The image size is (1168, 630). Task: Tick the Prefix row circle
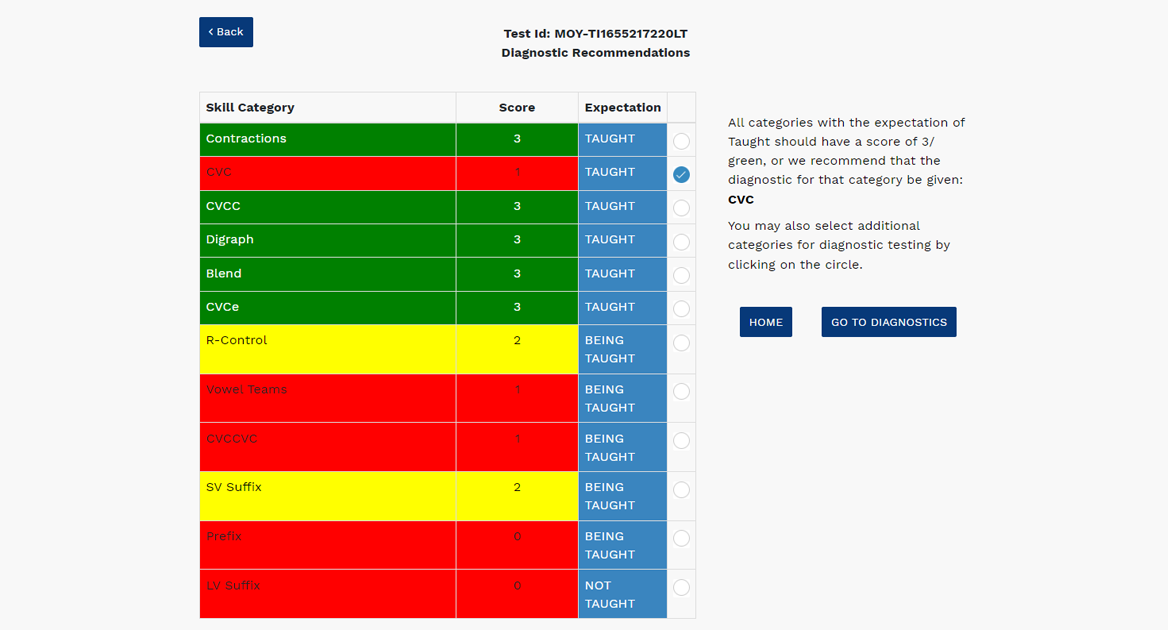(681, 538)
